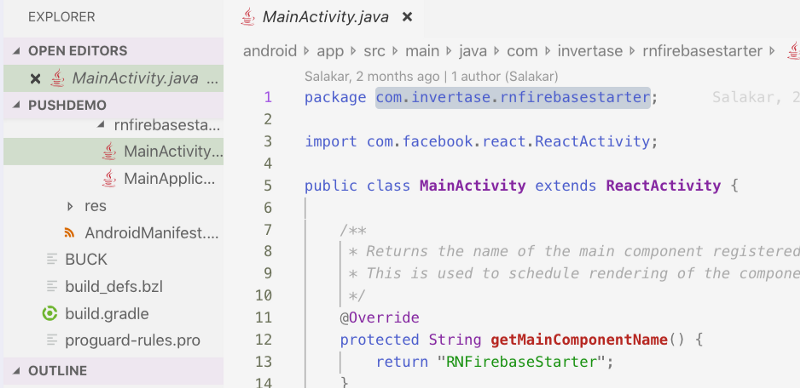Open proguard-rules.pro file

point(113,340)
